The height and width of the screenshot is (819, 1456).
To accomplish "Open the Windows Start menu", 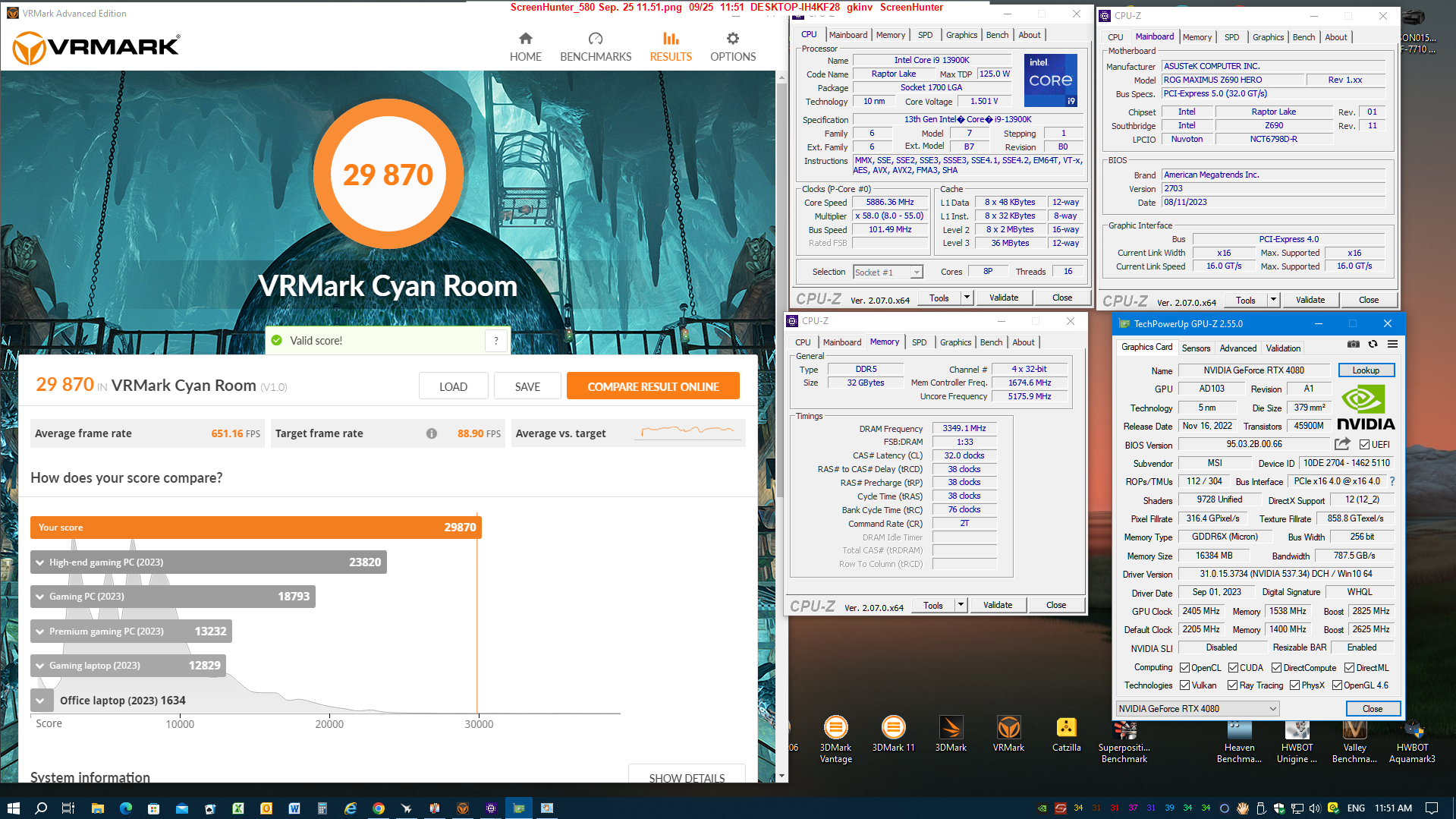I will click(13, 808).
